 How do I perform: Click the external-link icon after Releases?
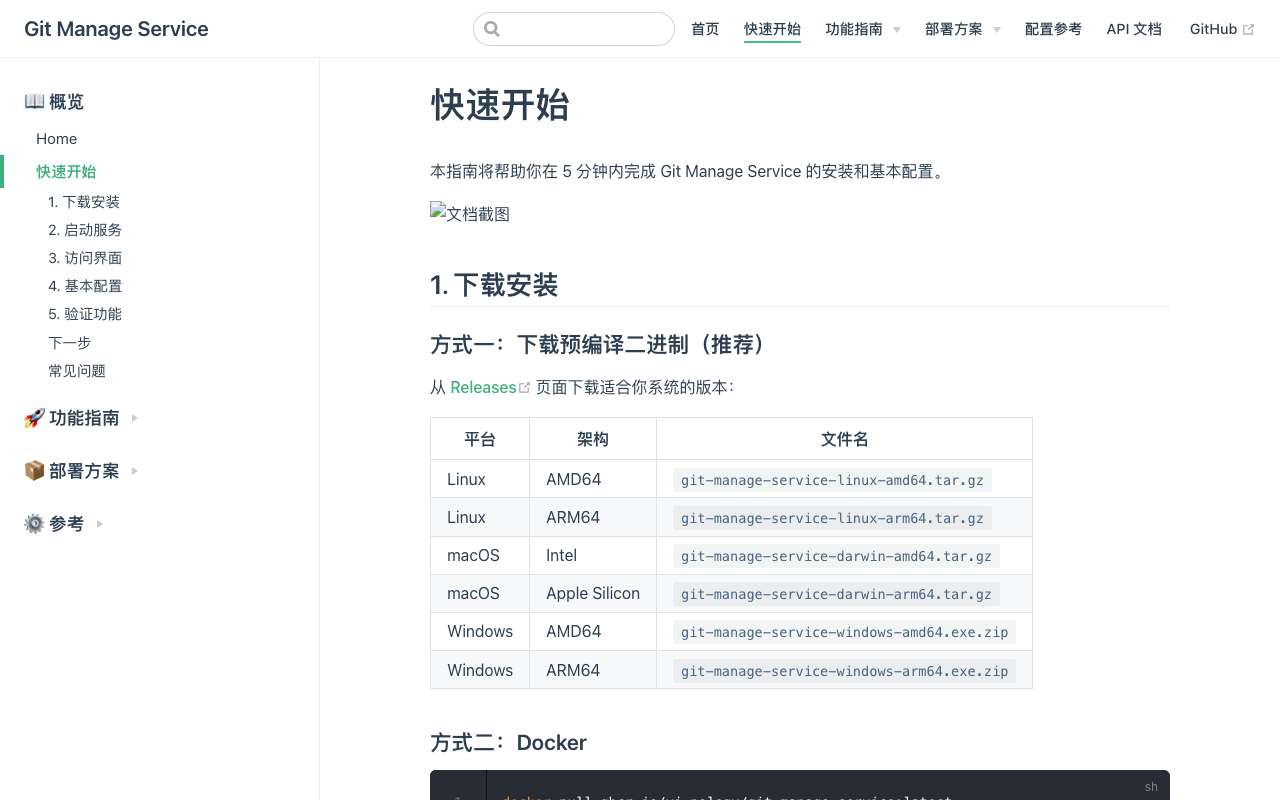[x=525, y=385]
